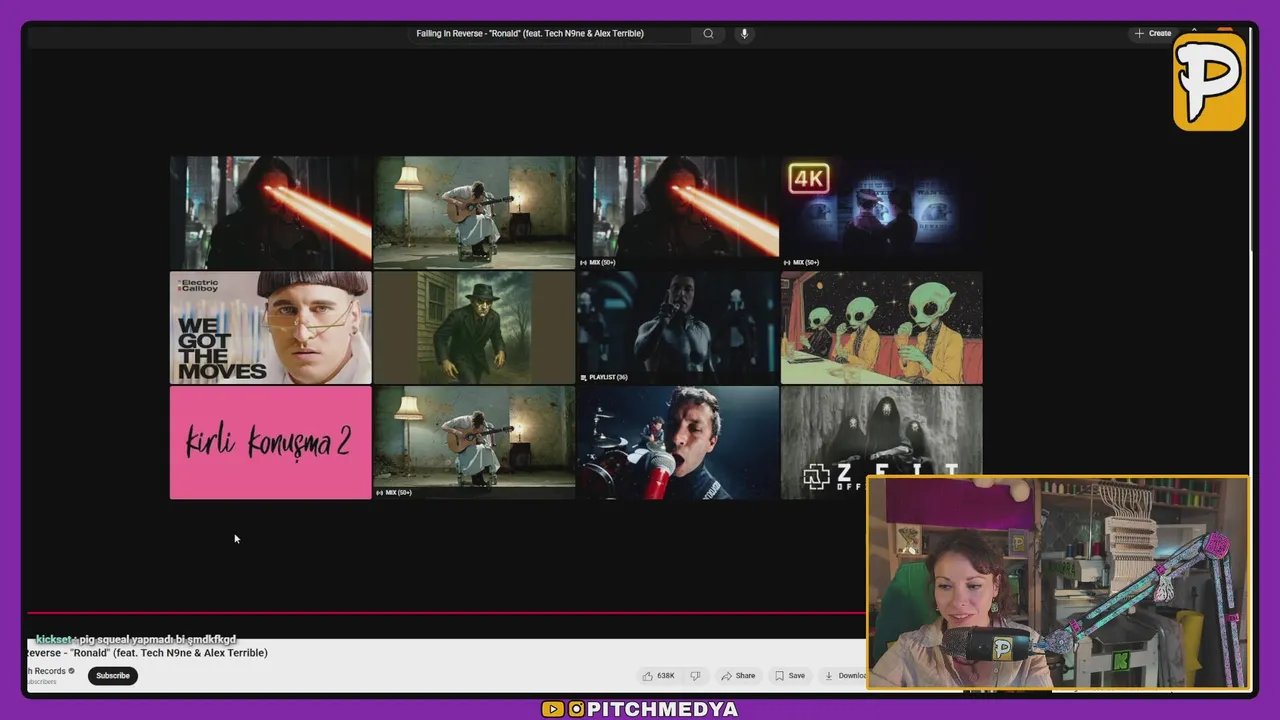This screenshot has width=1280, height=720.
Task: Open 'kirli konuşma 2' pink thumbnail
Action: [x=270, y=443]
